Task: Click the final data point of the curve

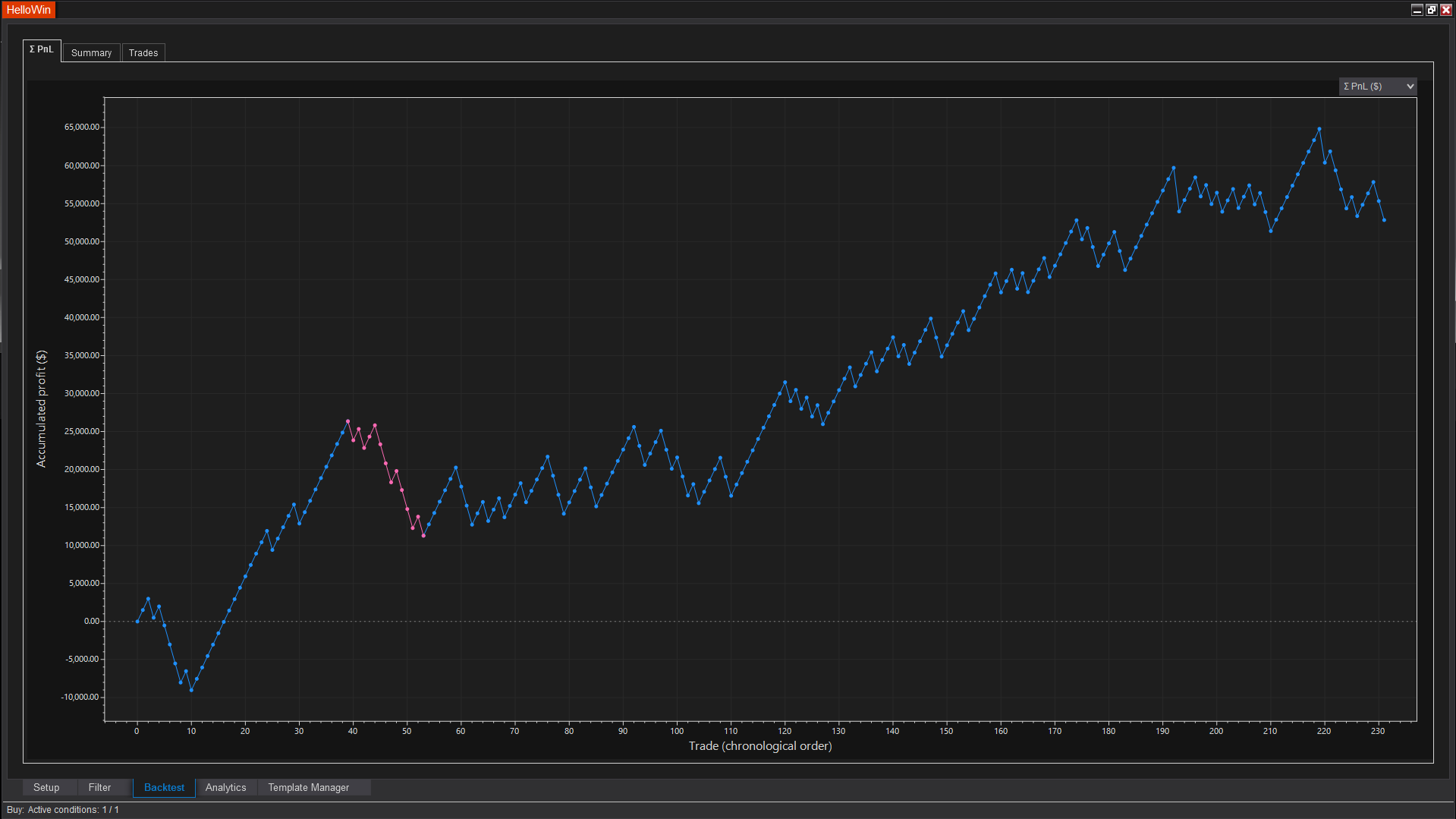Action: click(x=1384, y=220)
